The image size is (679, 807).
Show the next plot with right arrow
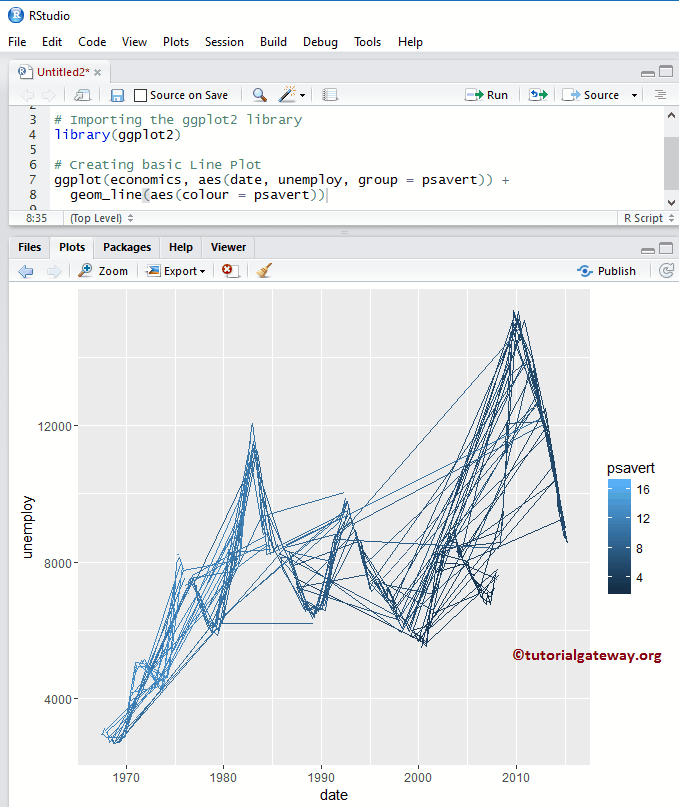pos(54,271)
